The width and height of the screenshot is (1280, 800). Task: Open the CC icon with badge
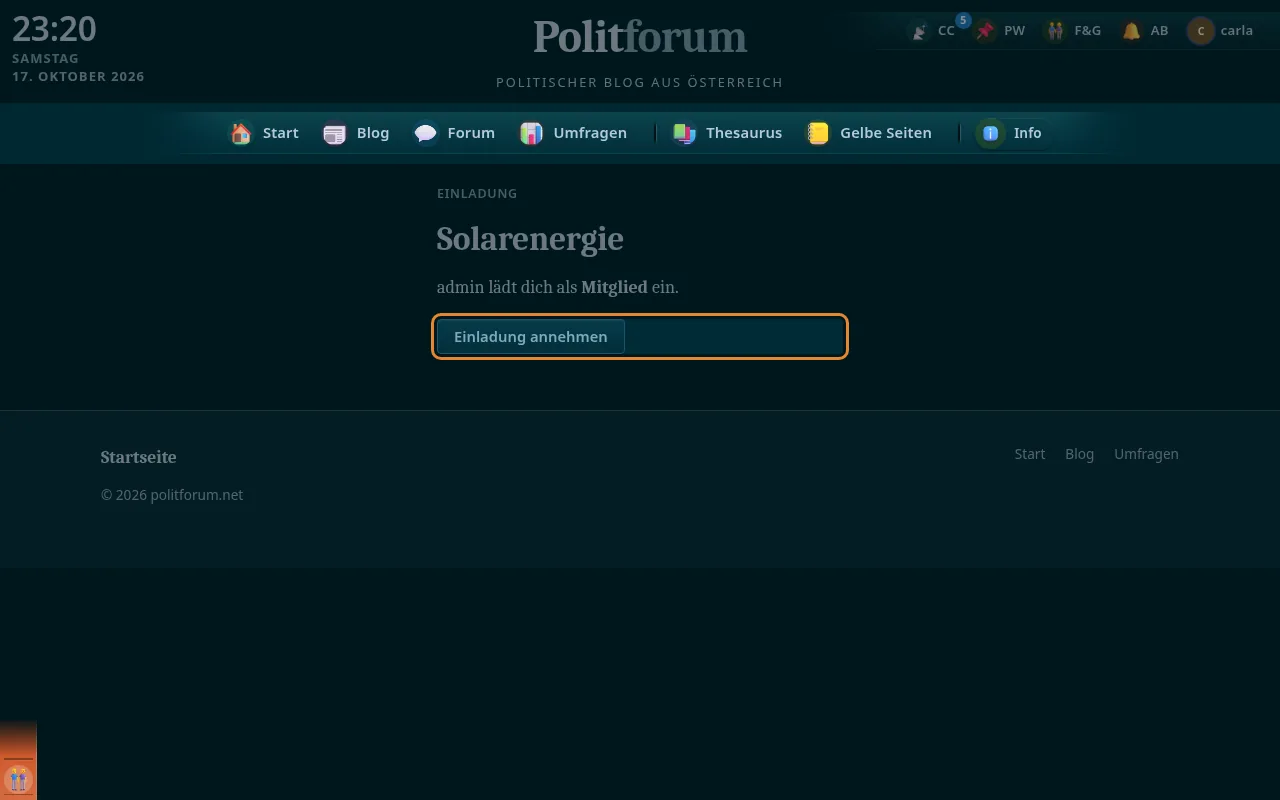[x=919, y=31]
